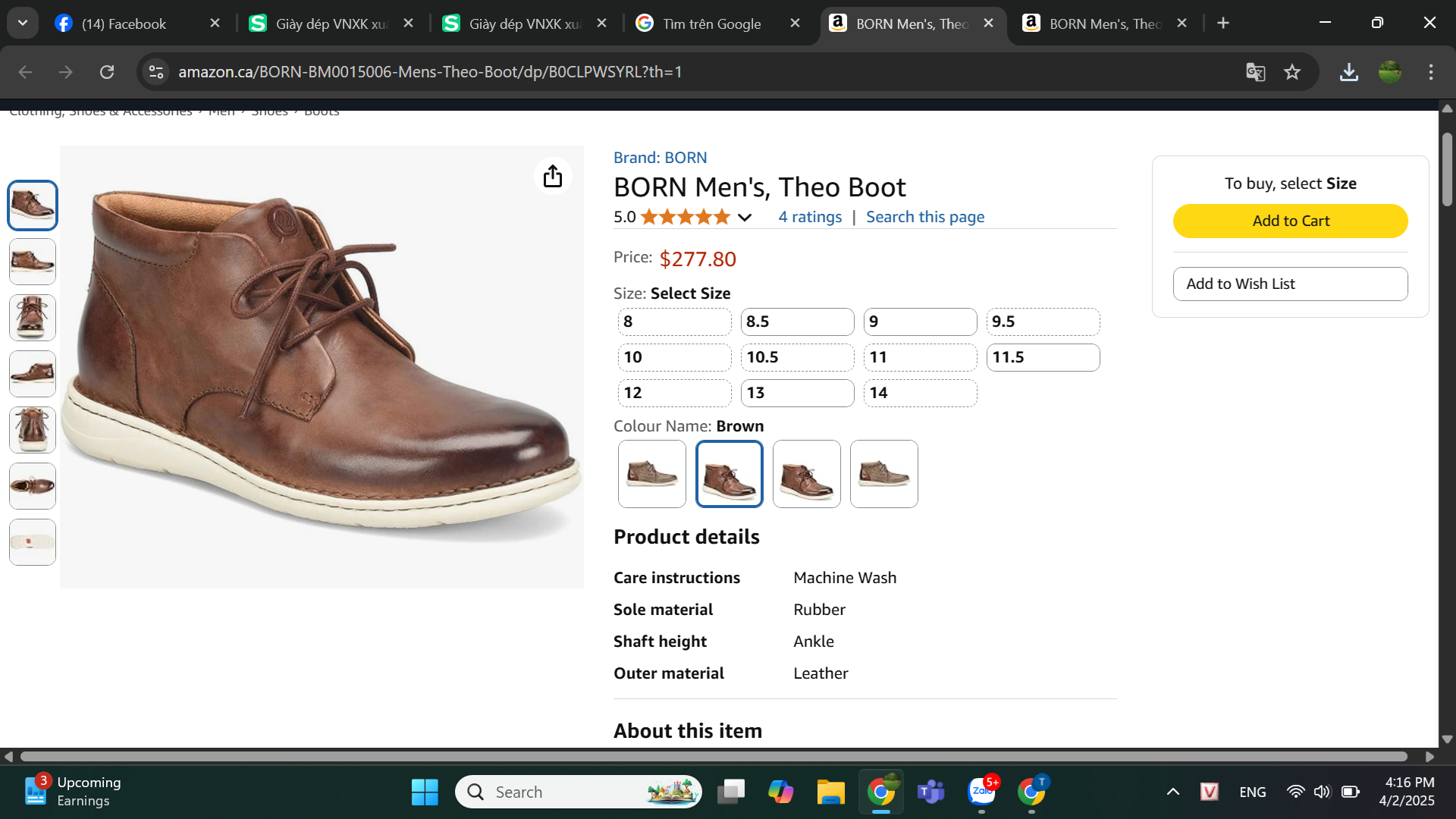Select the first taupe colour swatch
Viewport: 1456px width, 819px height.
pyautogui.click(x=652, y=474)
